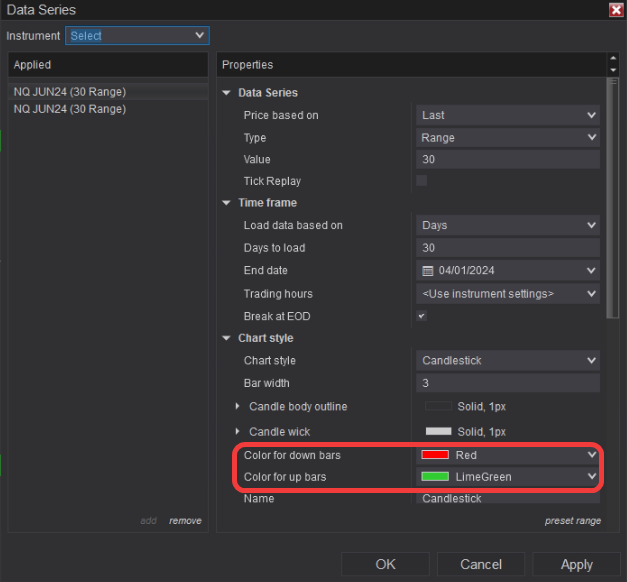Close the Data Series dialog
Screen dimensions: 627x582
click(616, 10)
